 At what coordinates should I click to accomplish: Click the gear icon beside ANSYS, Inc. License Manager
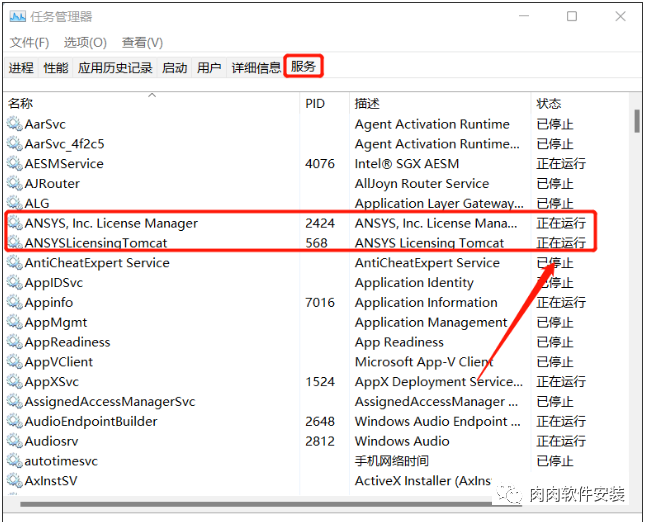pos(14,223)
